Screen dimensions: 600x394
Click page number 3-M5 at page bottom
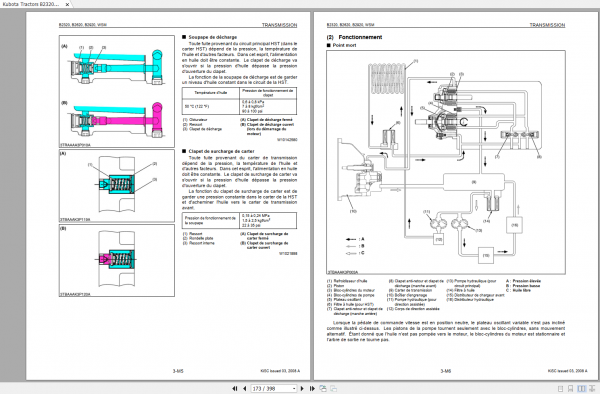[178, 371]
